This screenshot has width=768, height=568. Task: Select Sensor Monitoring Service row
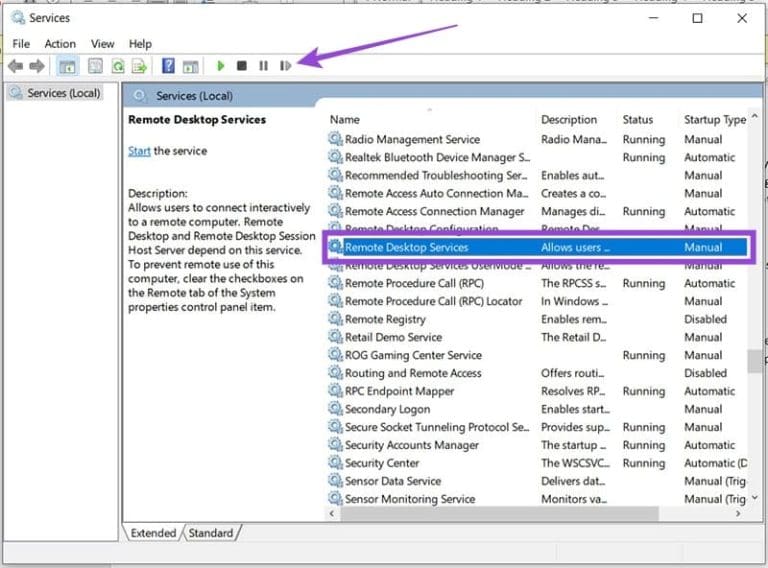(x=537, y=499)
